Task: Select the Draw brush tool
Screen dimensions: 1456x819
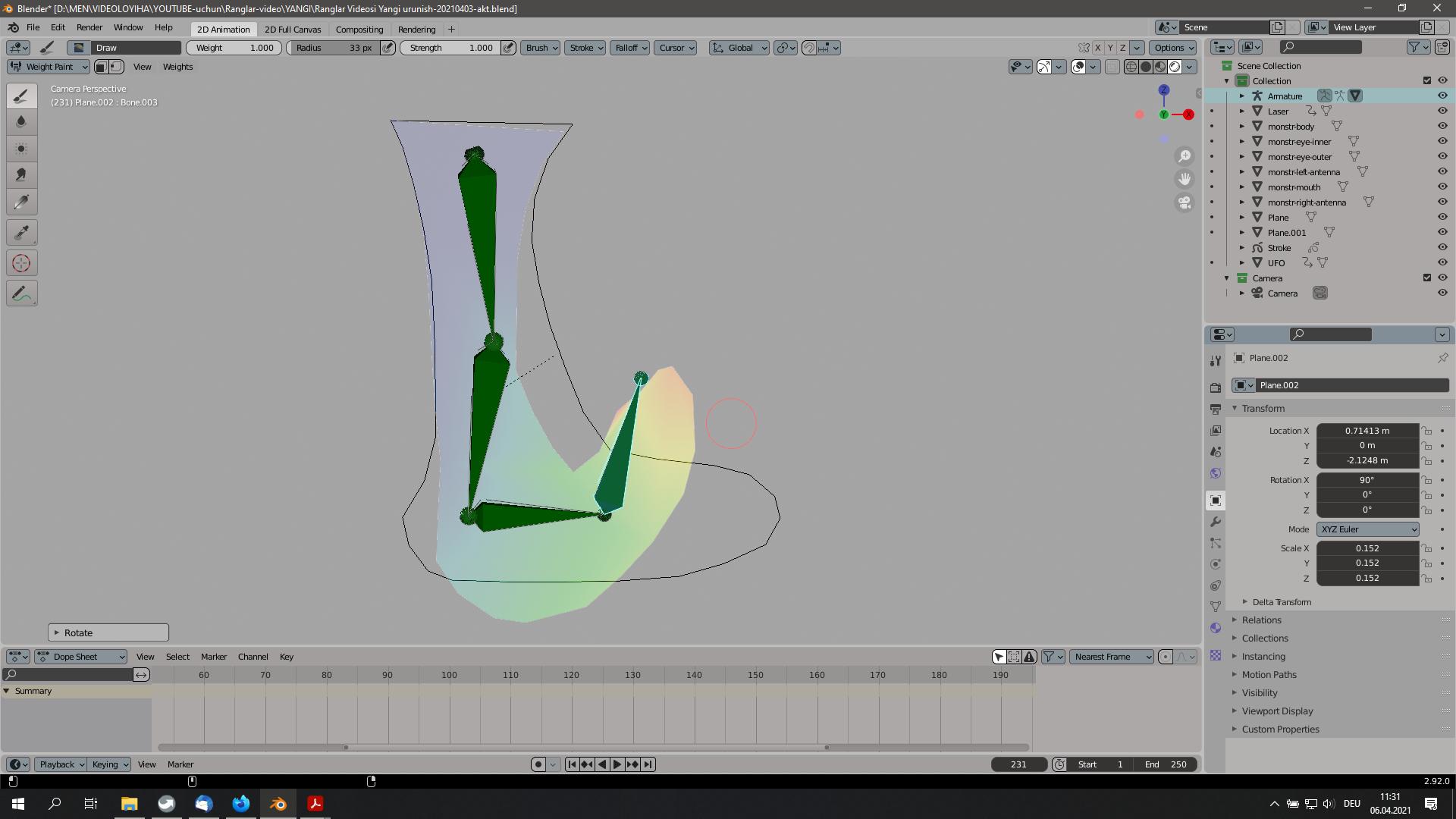Action: point(21,96)
